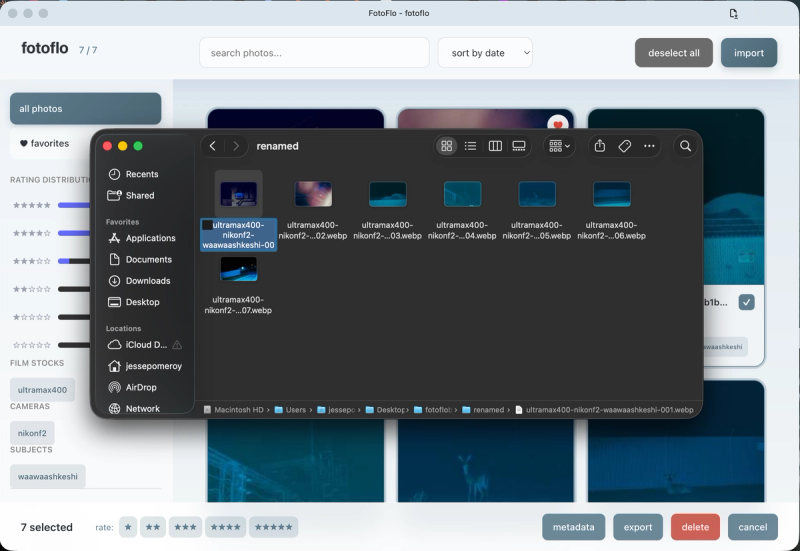Select the first ultramax400 file thumbnail

pyautogui.click(x=238, y=194)
